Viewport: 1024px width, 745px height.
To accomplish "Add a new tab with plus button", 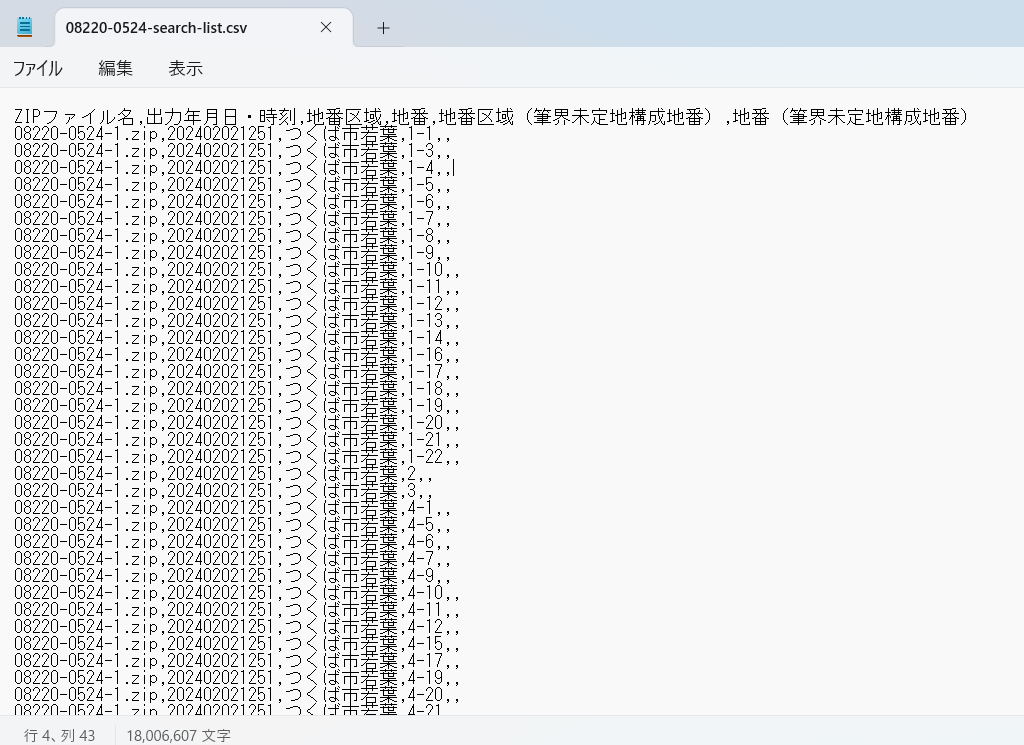I will coord(383,28).
